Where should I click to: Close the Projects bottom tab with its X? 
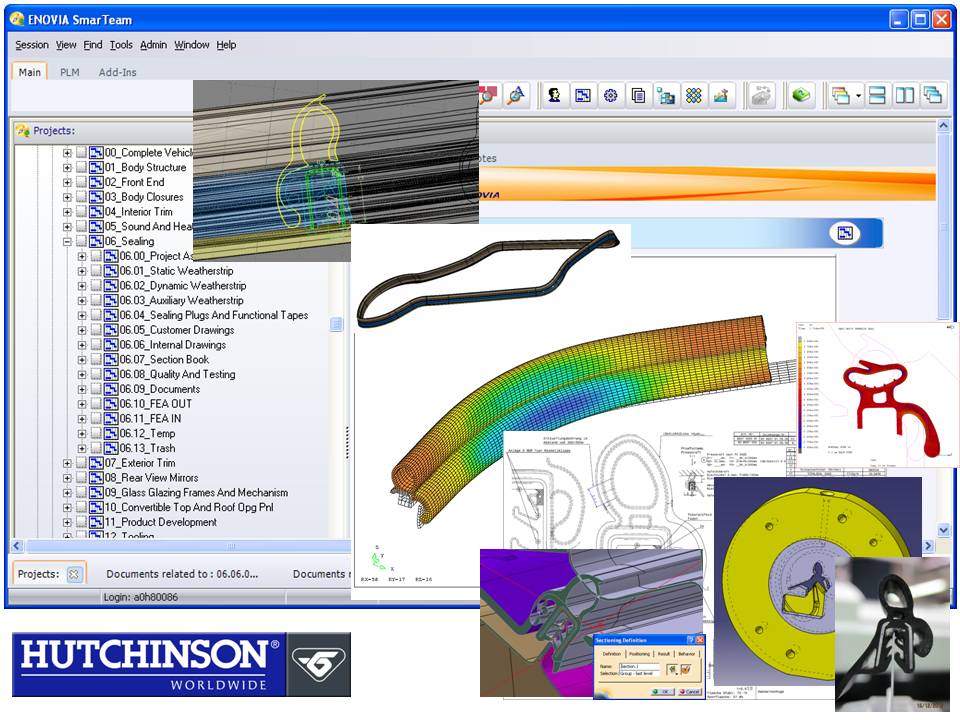[73, 574]
